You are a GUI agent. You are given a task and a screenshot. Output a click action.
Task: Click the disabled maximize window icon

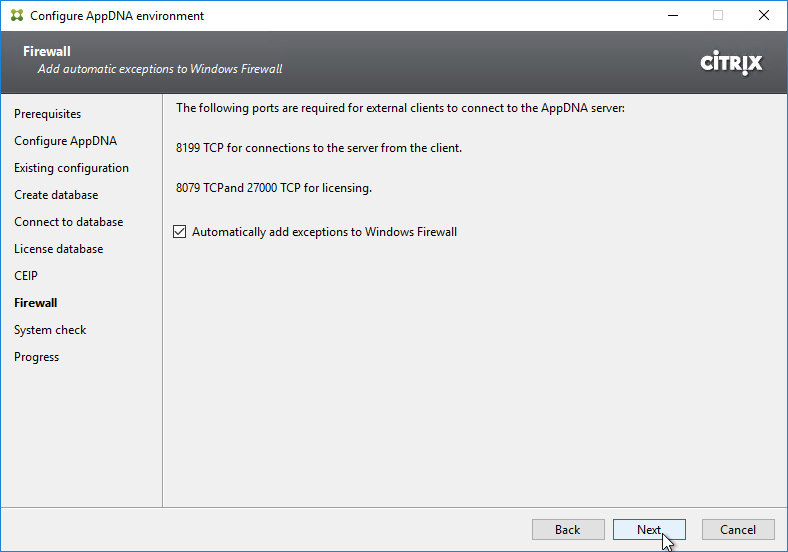coord(718,16)
